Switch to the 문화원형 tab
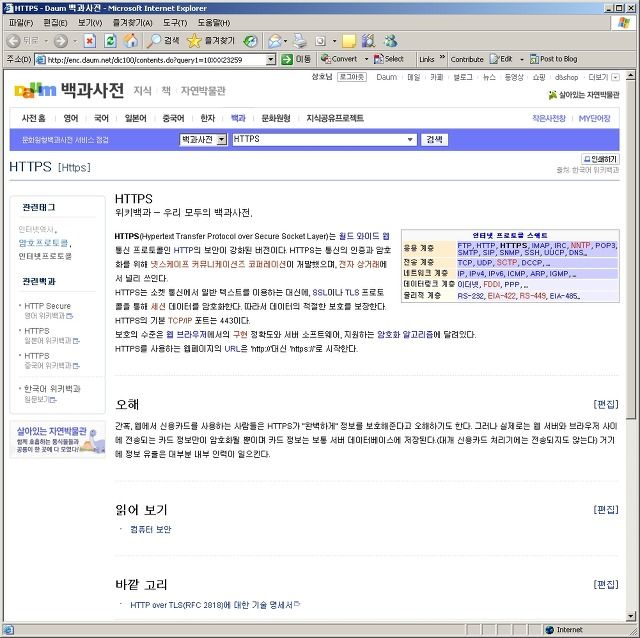The image size is (640, 638). tap(276, 118)
